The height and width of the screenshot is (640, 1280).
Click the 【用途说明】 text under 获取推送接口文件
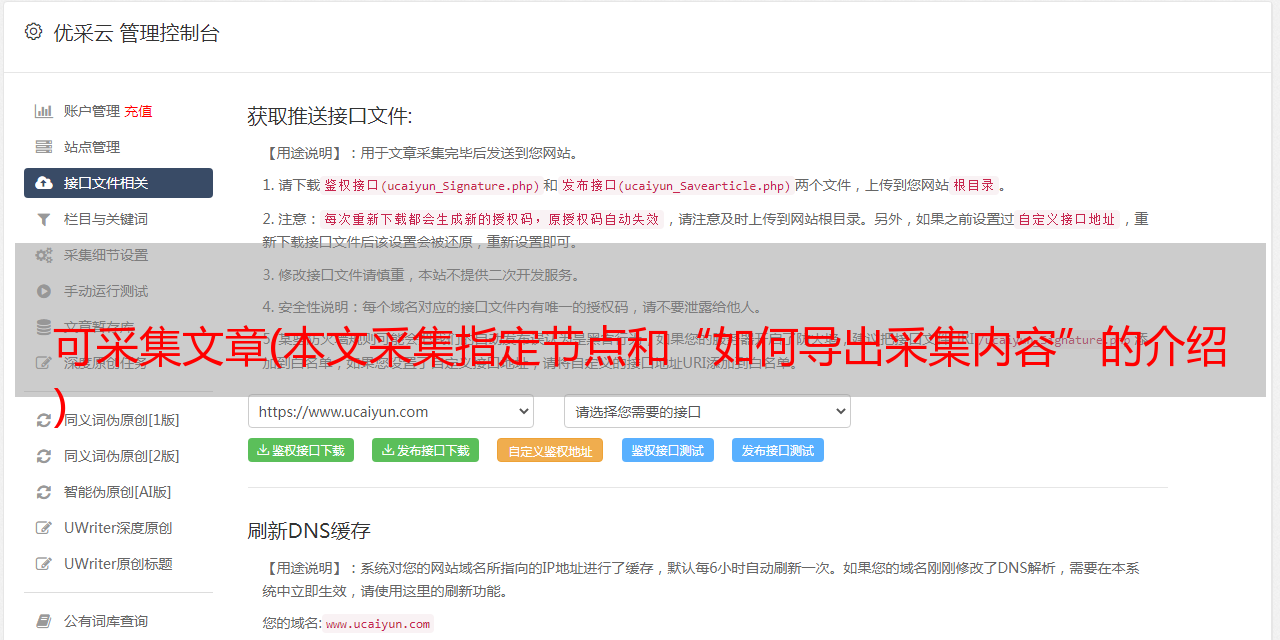[306, 153]
